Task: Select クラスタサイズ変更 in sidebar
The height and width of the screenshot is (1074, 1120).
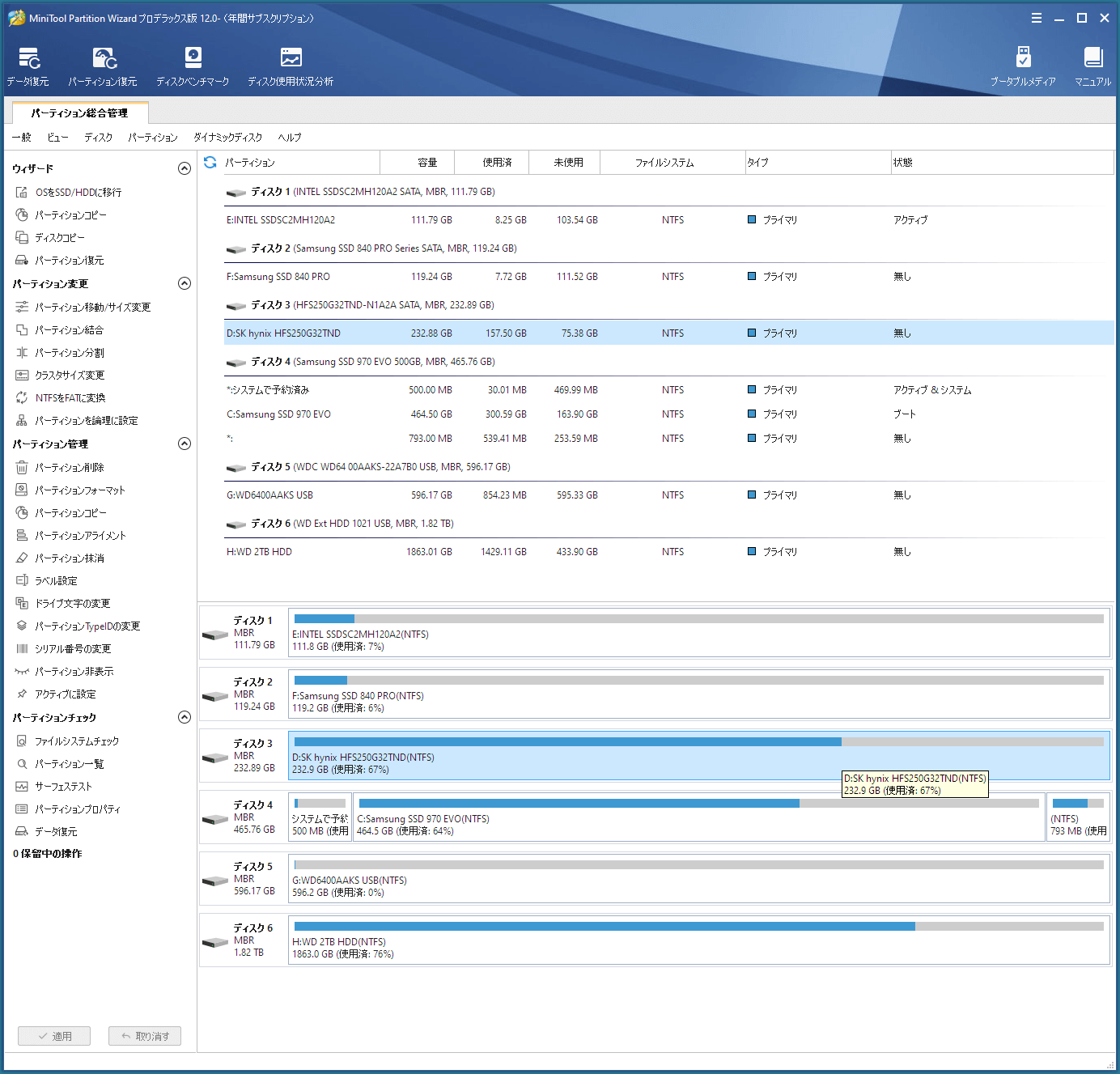Action: [60, 376]
